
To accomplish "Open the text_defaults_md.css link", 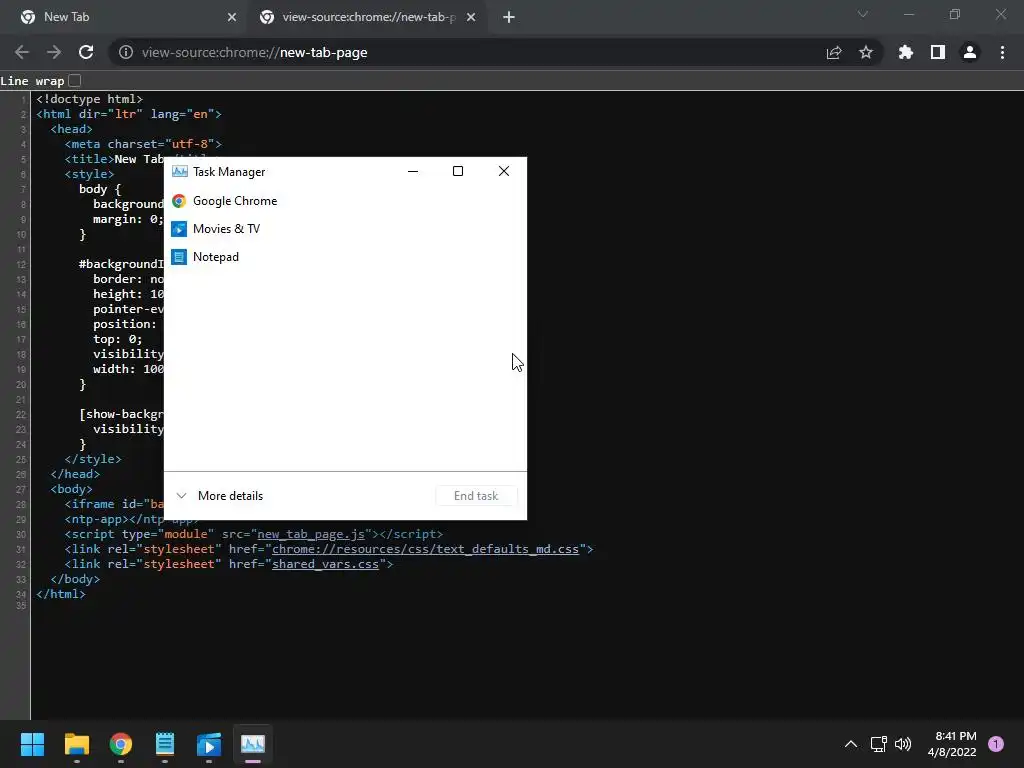I will pos(425,549).
